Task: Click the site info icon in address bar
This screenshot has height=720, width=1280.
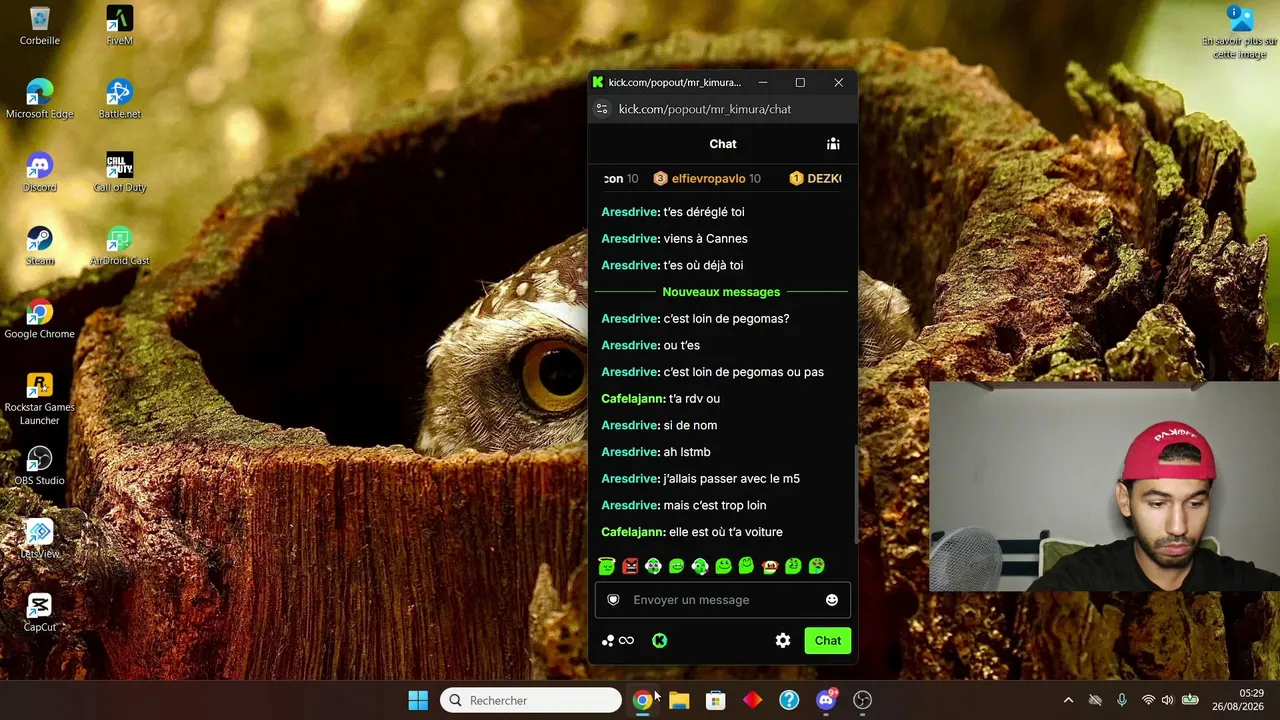Action: point(602,109)
